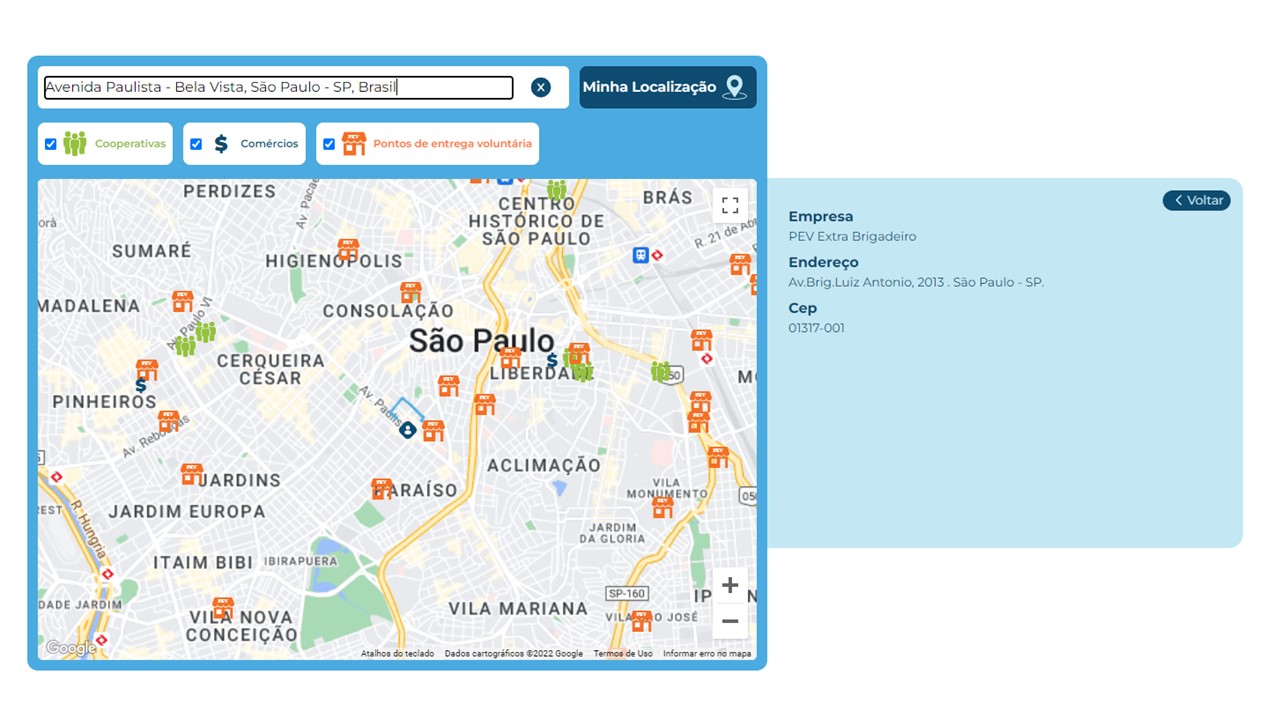1280x720 pixels.
Task: Toggle the Comércios filter checkbox
Action: pos(196,144)
